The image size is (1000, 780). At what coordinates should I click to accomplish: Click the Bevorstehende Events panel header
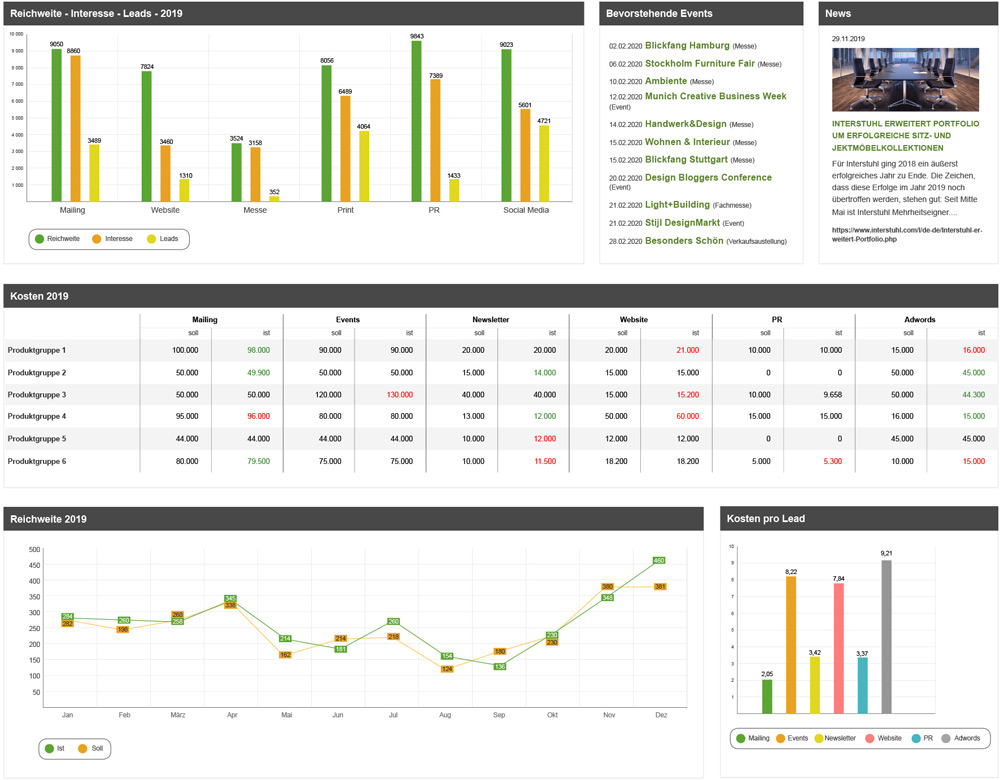tap(701, 13)
